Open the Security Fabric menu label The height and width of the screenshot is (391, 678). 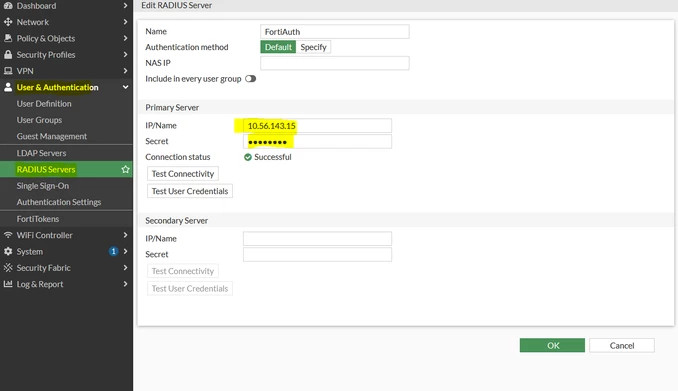click(x=43, y=268)
